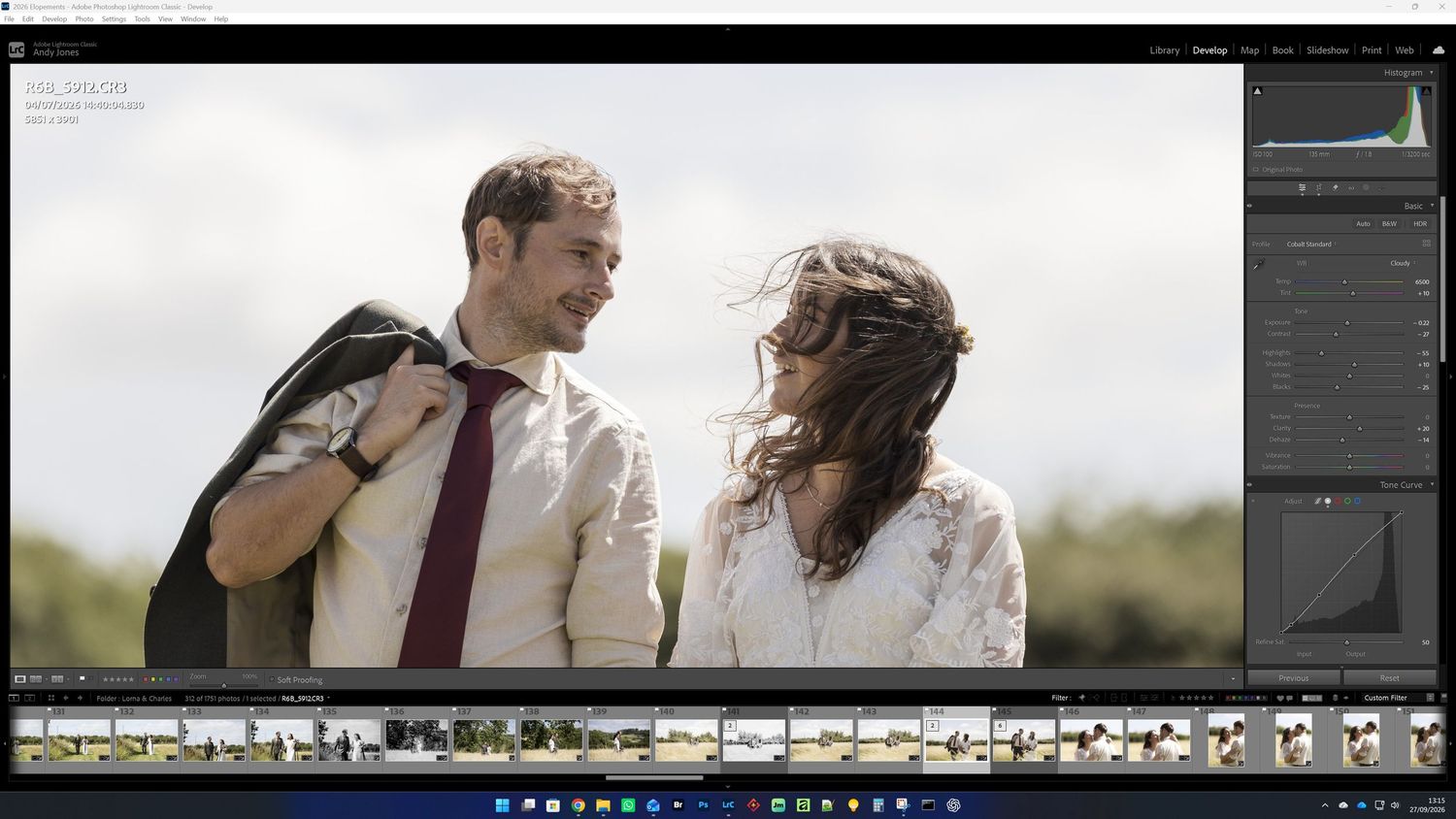Collapse the Basic panel
The image size is (1456, 819).
[1432, 206]
